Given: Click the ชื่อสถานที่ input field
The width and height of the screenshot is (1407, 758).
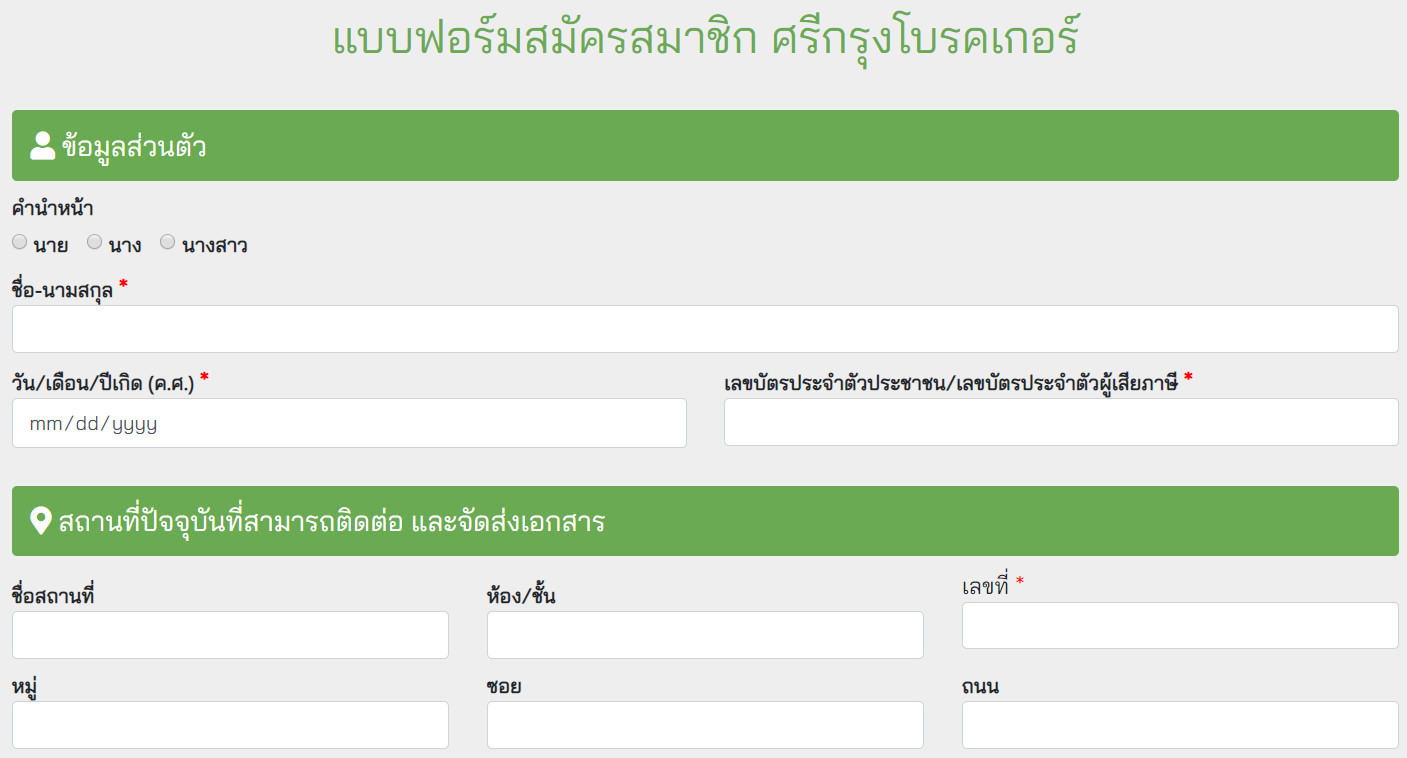Looking at the screenshot, I should tap(230, 635).
